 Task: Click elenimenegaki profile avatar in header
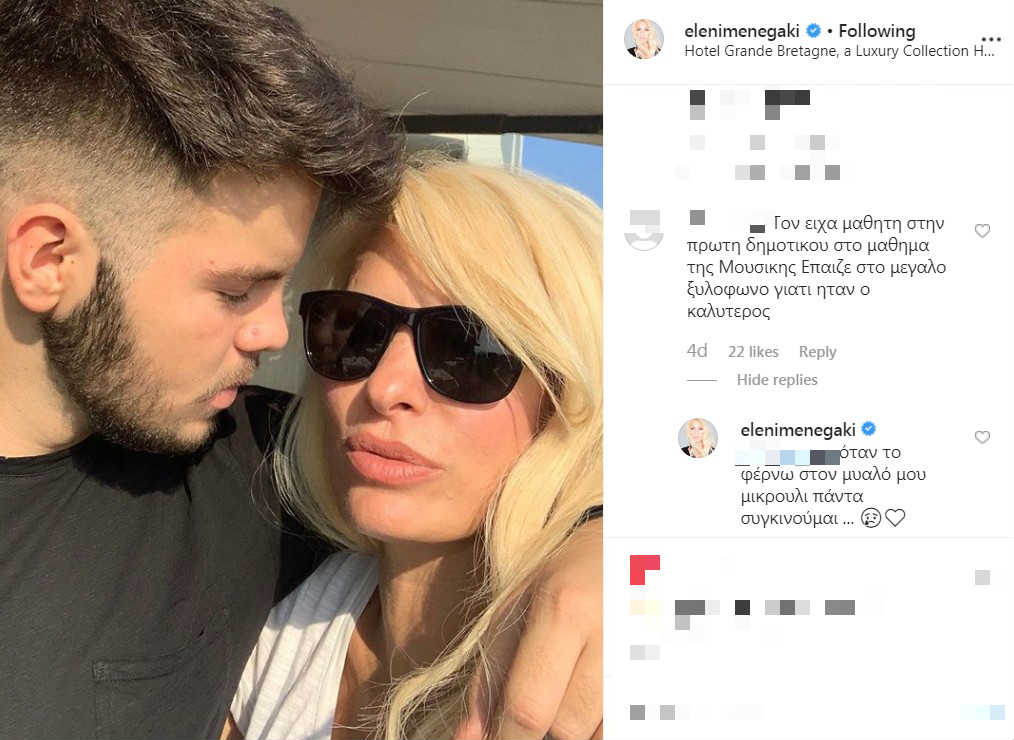[643, 39]
